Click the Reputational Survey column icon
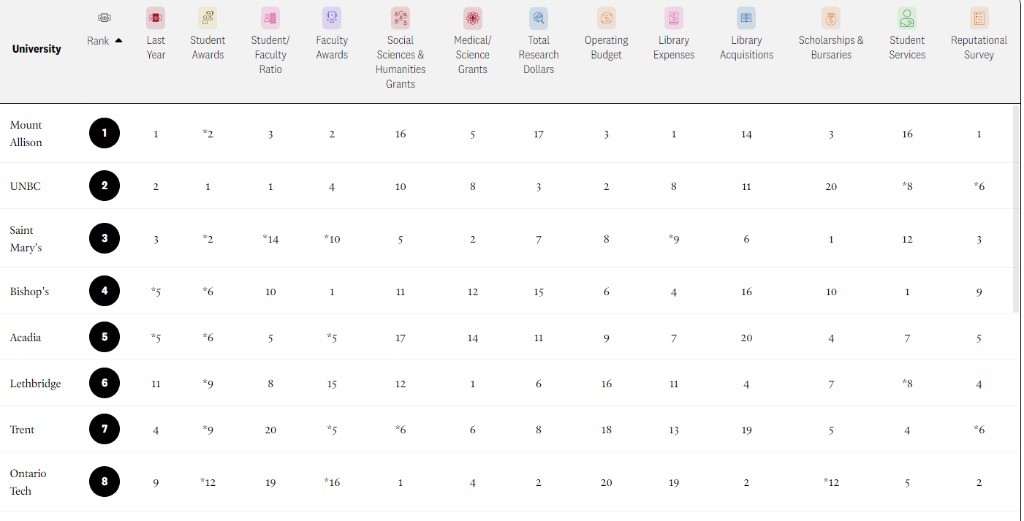Image resolution: width=1024 pixels, height=521 pixels. pyautogui.click(x=979, y=18)
